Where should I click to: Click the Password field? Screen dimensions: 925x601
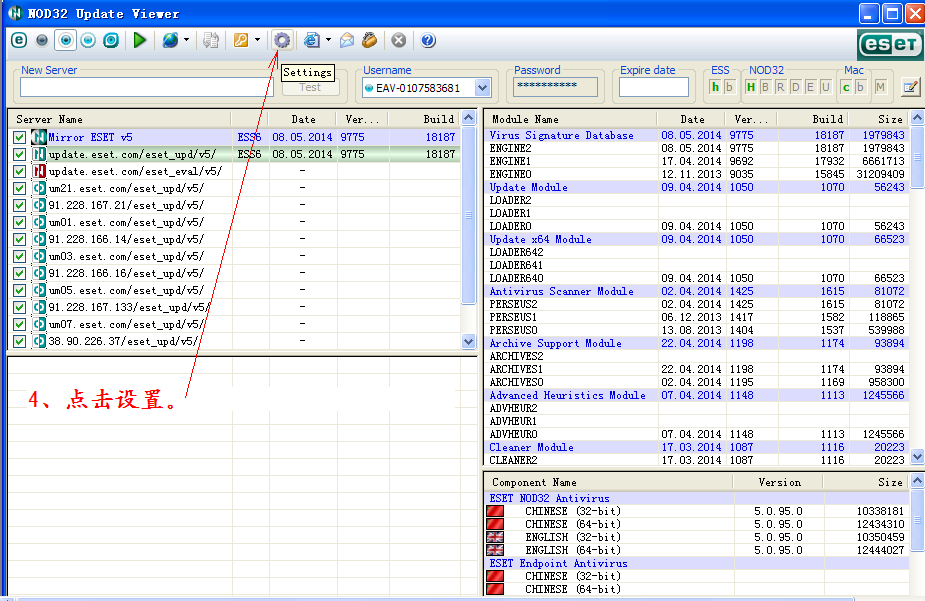click(x=555, y=87)
